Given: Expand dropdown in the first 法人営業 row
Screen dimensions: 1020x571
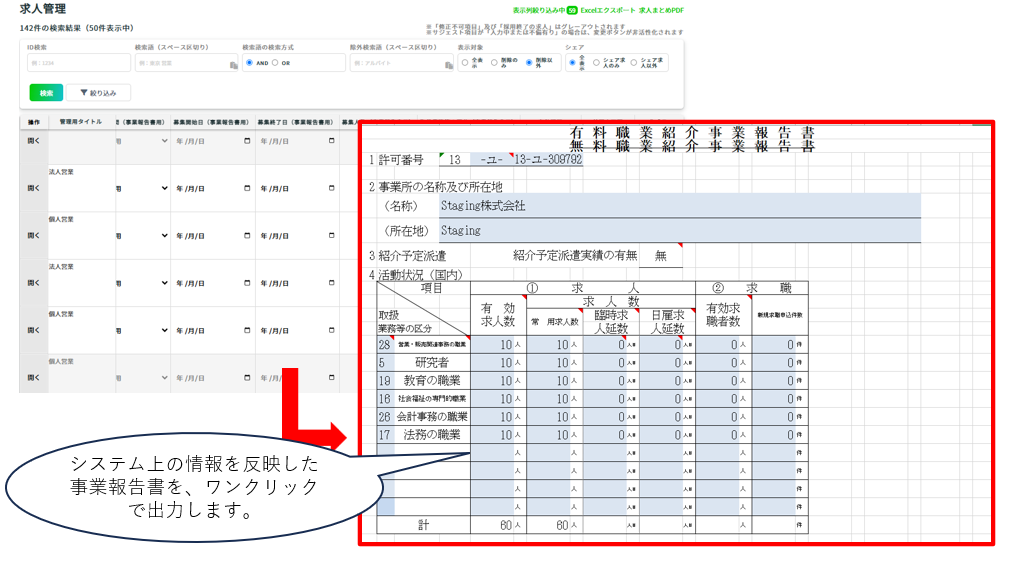Looking at the screenshot, I should [x=164, y=188].
